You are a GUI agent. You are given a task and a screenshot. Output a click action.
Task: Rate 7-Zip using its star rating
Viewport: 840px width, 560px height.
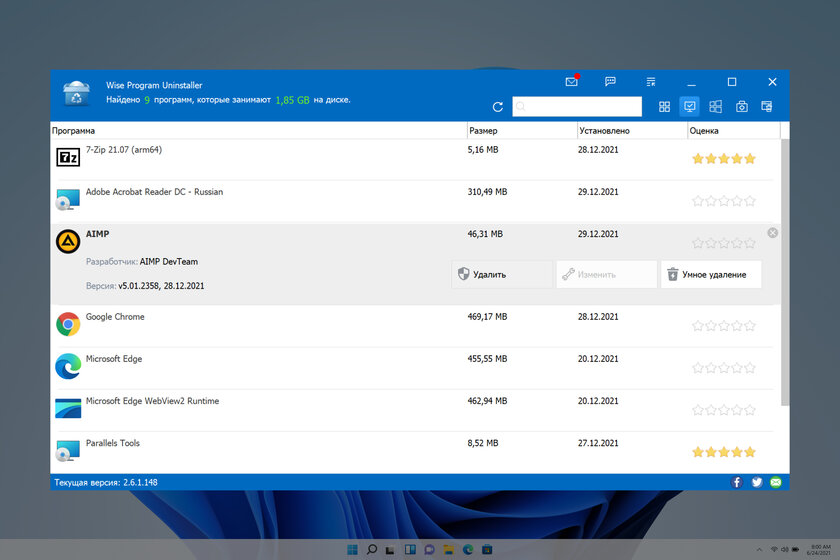[x=724, y=159]
